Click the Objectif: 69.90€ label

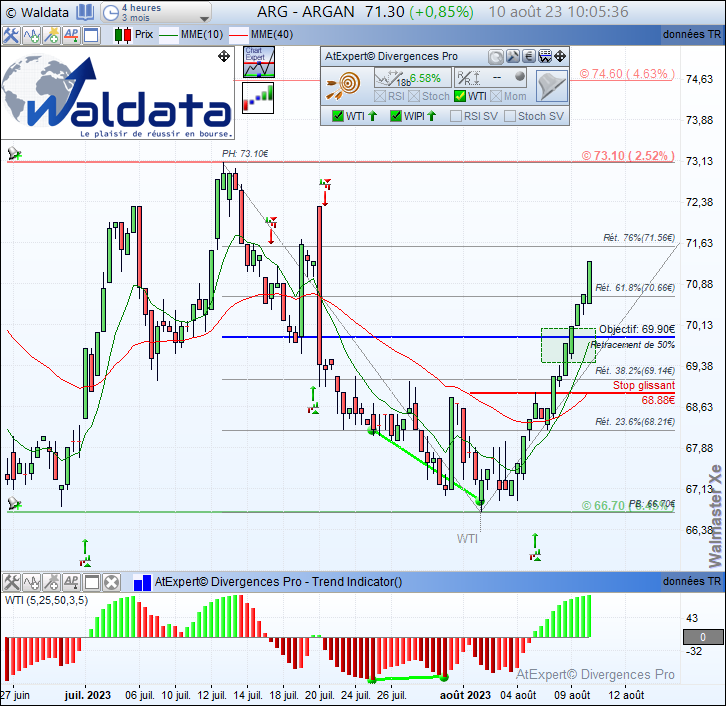(x=637, y=329)
